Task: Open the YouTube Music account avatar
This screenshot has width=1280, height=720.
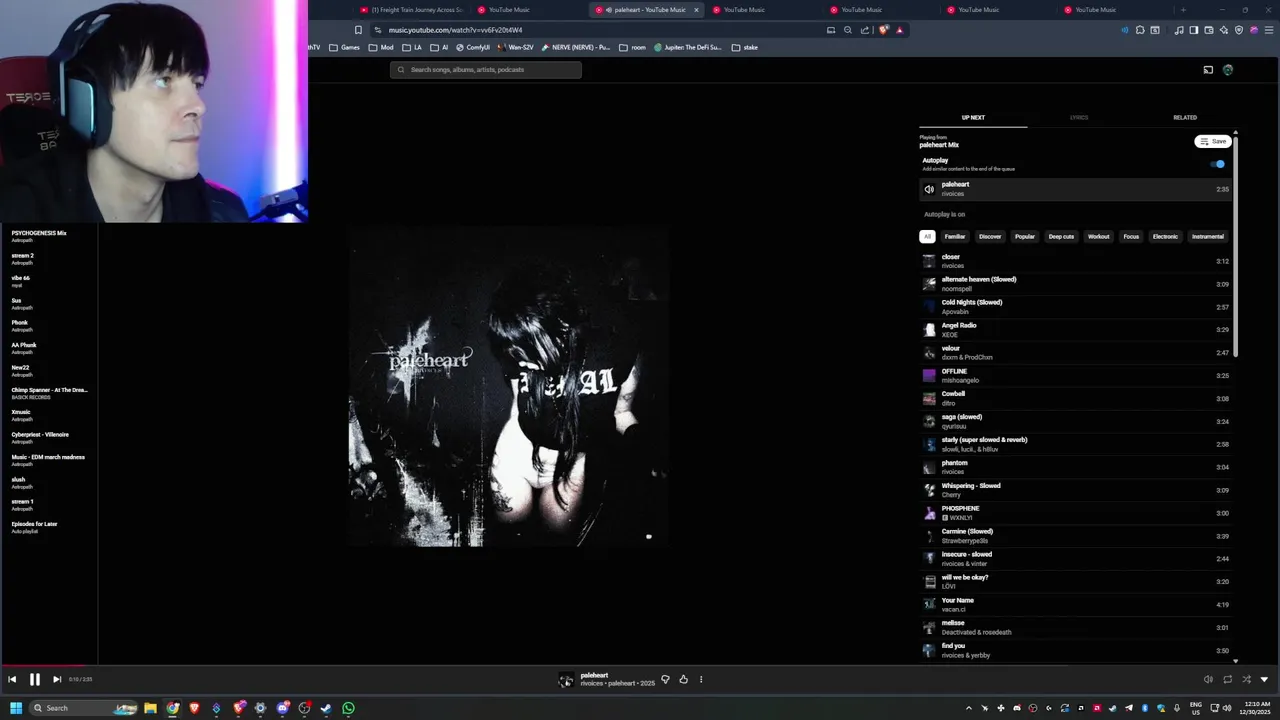Action: tap(1228, 70)
